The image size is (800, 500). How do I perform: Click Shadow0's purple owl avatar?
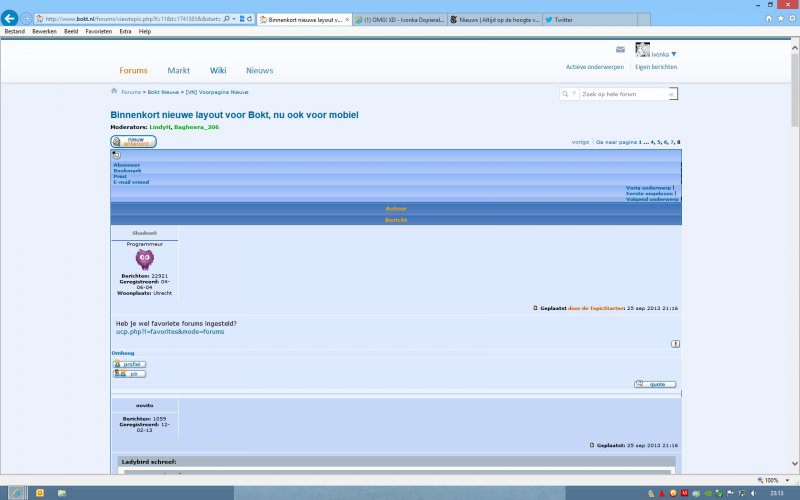[144, 259]
